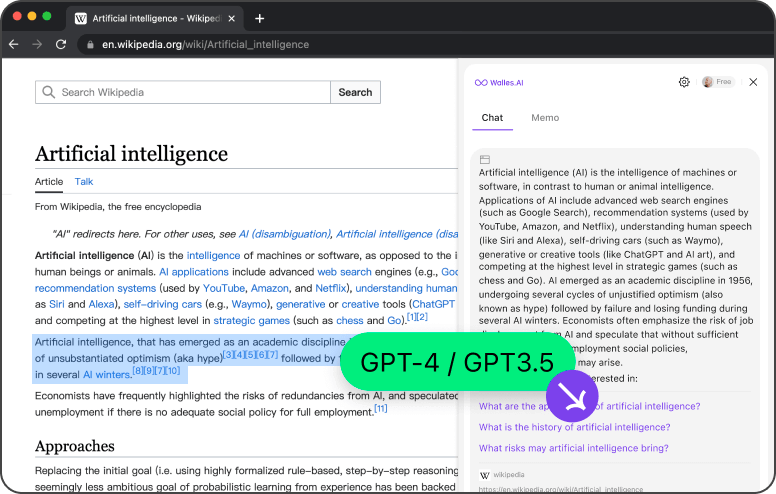The image size is (776, 494).
Task: Click the purple arrow cursor button
Action: [572, 397]
